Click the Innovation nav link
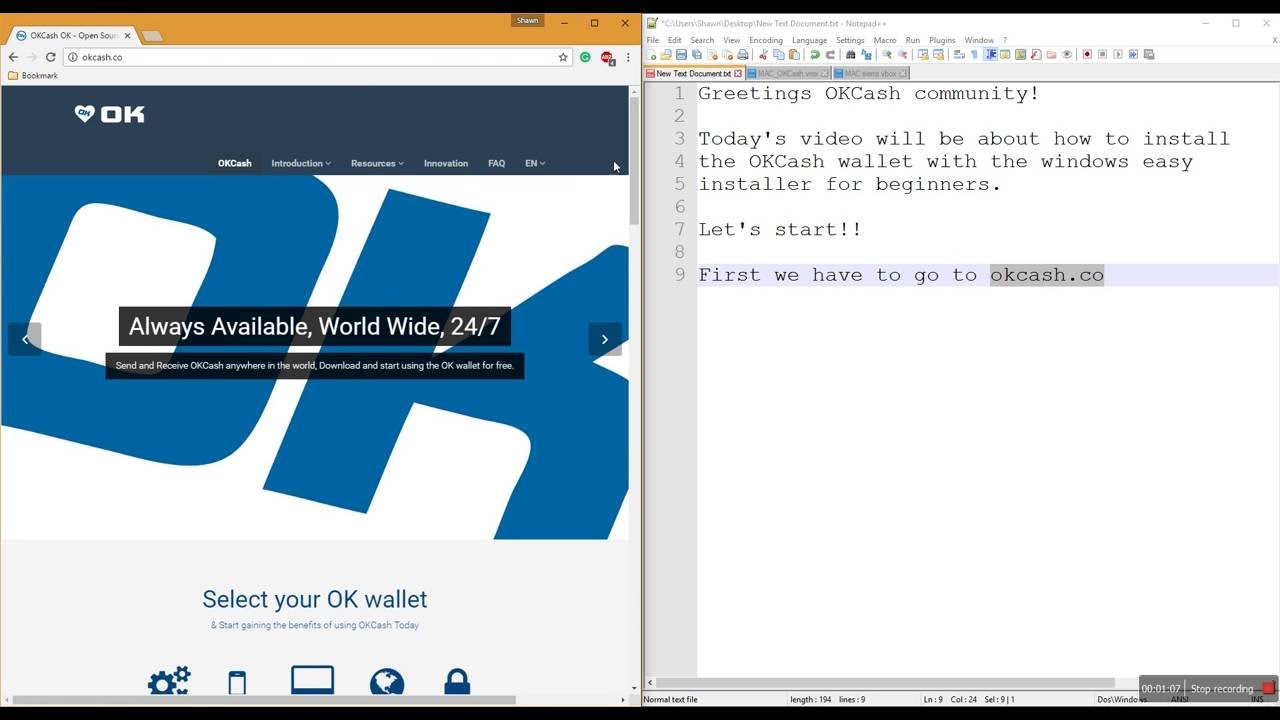1280x720 pixels. click(446, 163)
